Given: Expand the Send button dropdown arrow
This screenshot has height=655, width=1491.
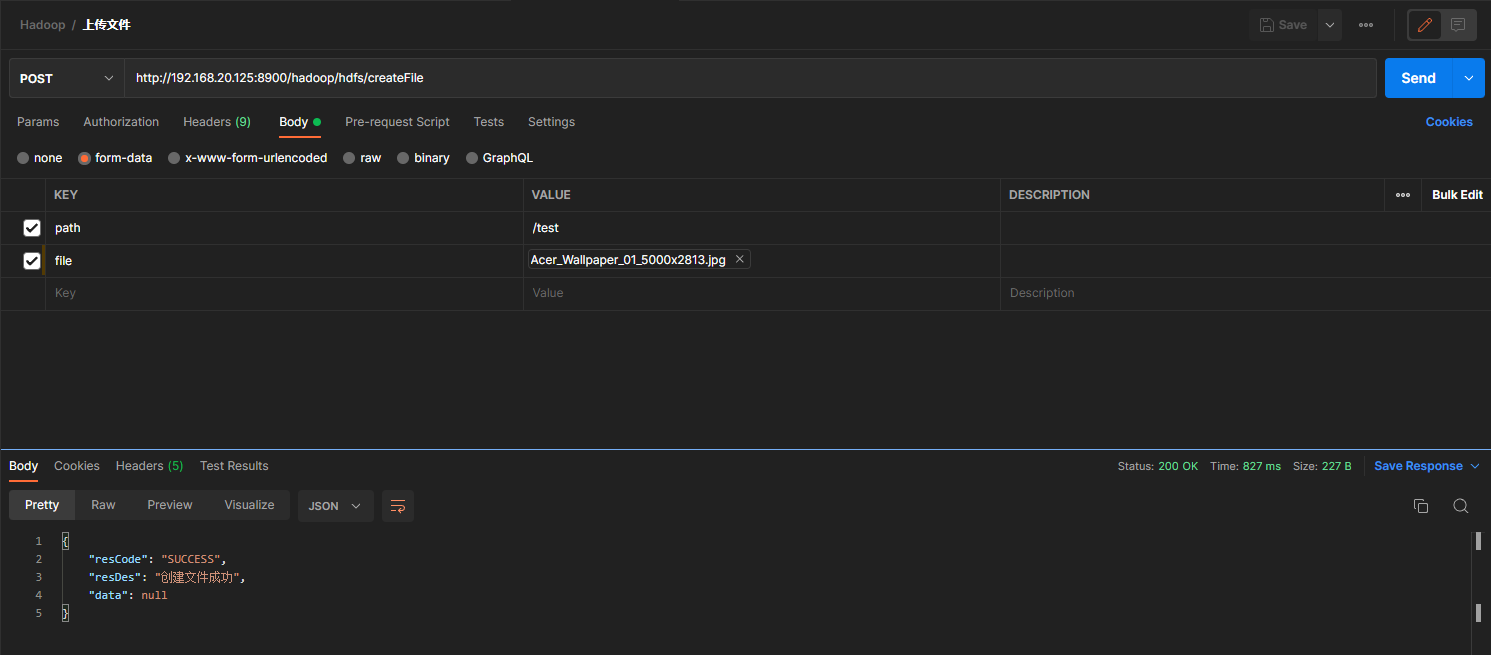Looking at the screenshot, I should tap(1469, 78).
